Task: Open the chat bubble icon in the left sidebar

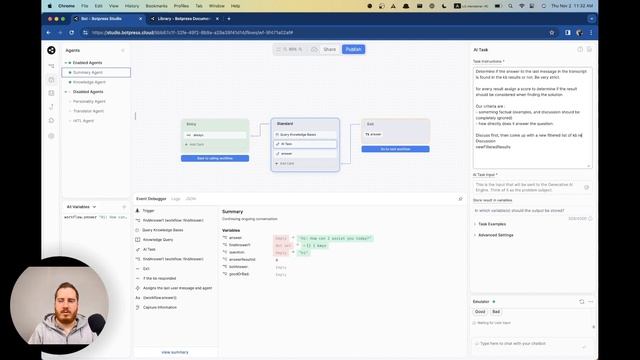Action: pos(51,120)
